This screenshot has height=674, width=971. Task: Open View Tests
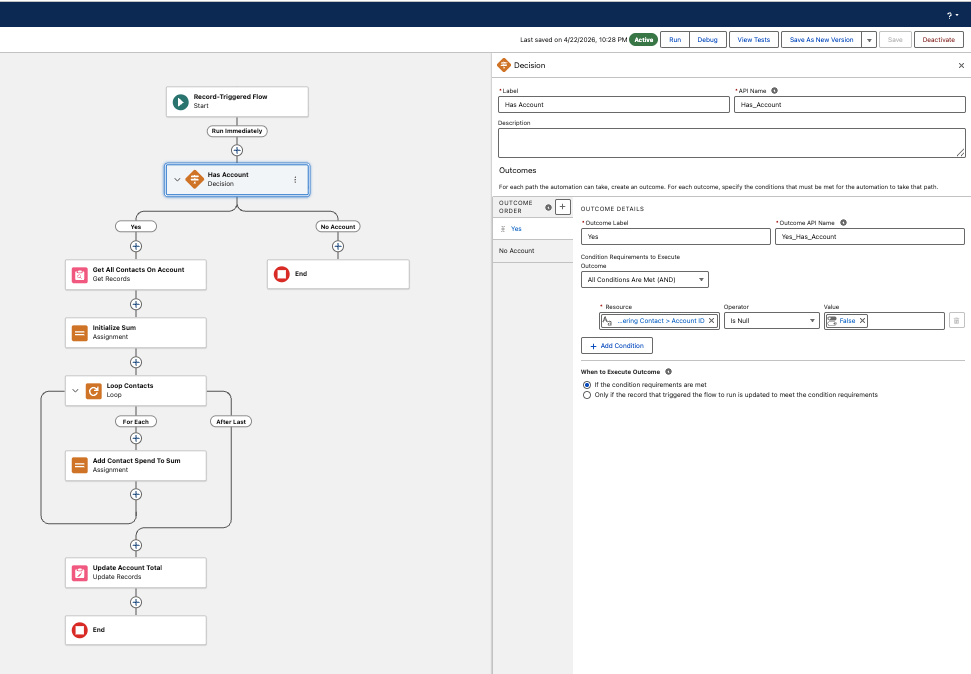tap(754, 40)
